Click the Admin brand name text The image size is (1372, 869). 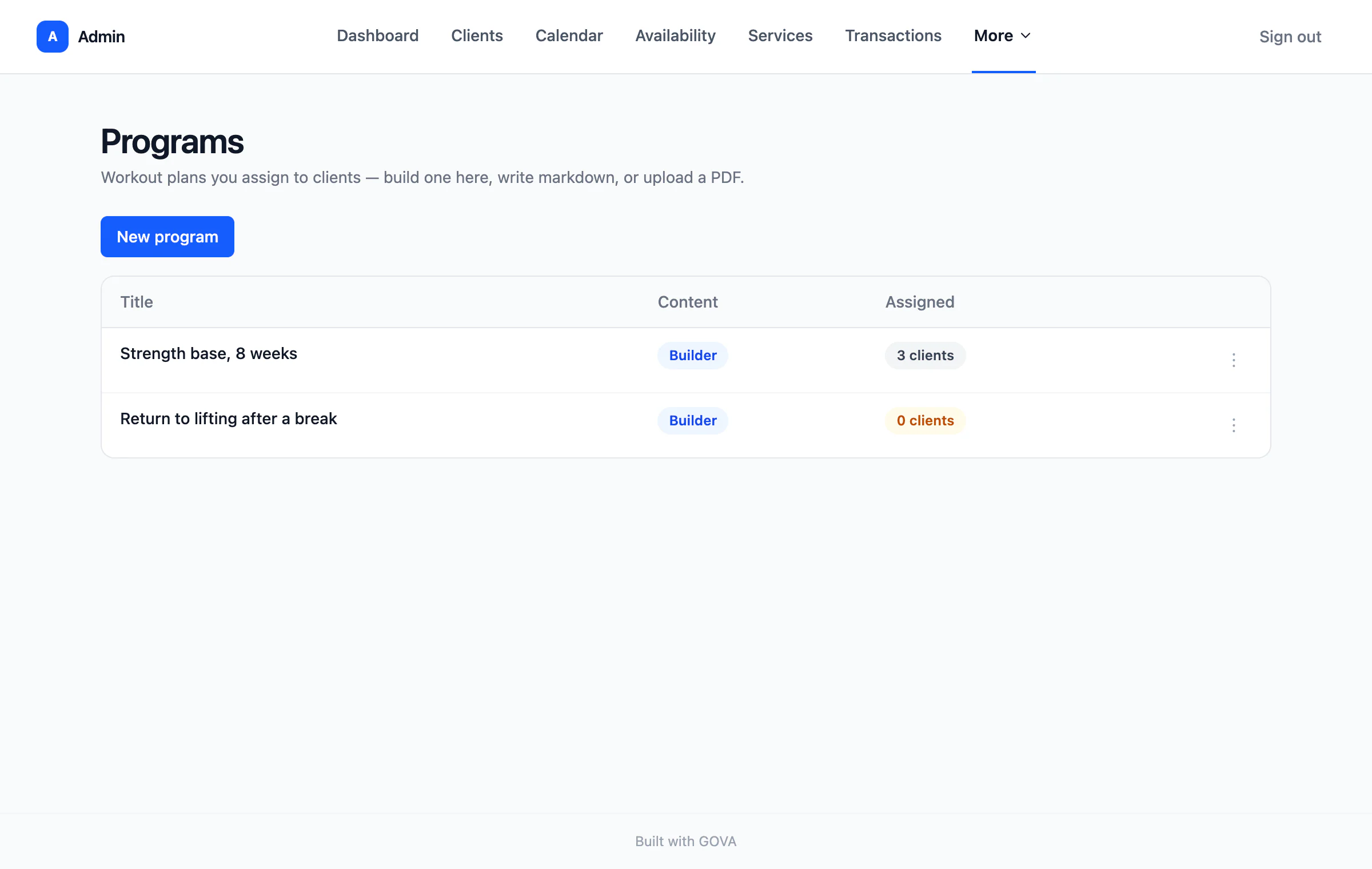pos(101,37)
